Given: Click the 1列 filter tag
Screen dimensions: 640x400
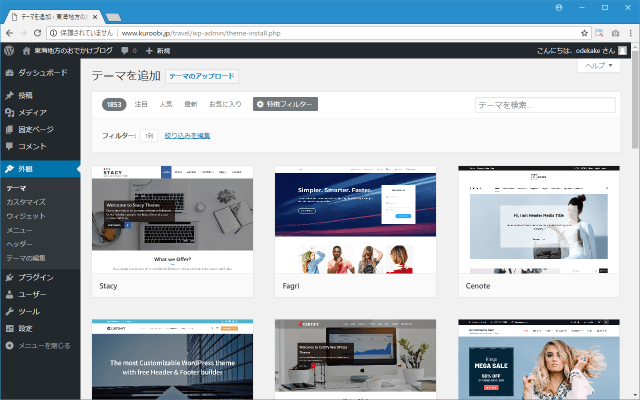Looking at the screenshot, I should pyautogui.click(x=149, y=136).
